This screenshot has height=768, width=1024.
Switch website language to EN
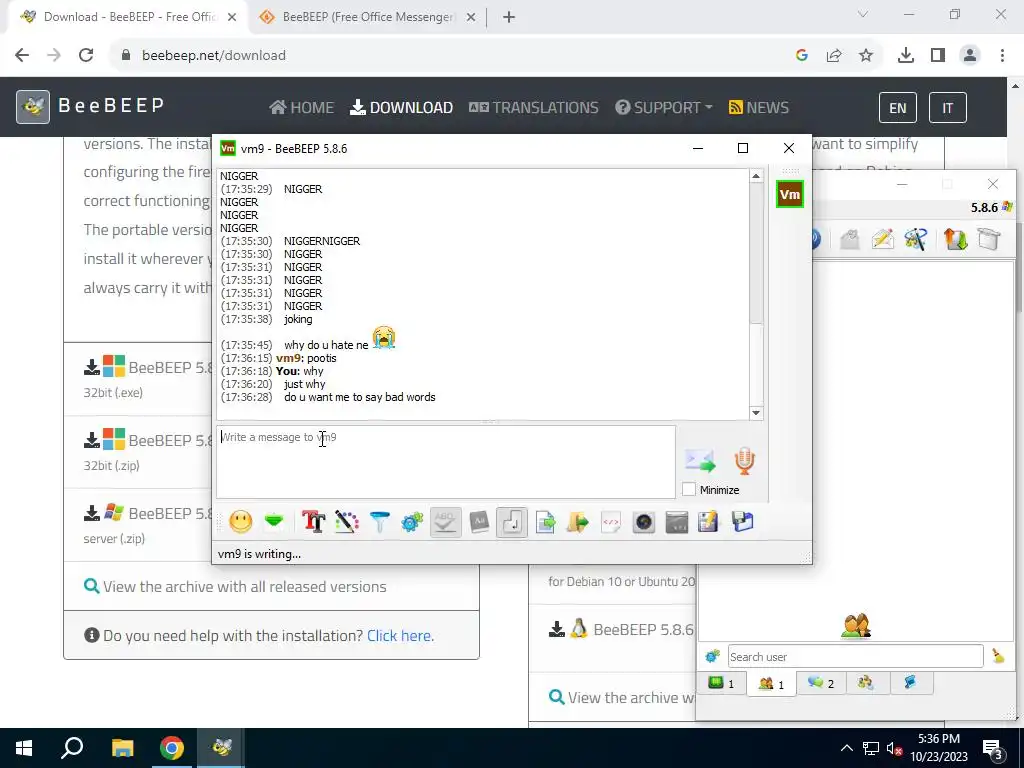(x=898, y=108)
